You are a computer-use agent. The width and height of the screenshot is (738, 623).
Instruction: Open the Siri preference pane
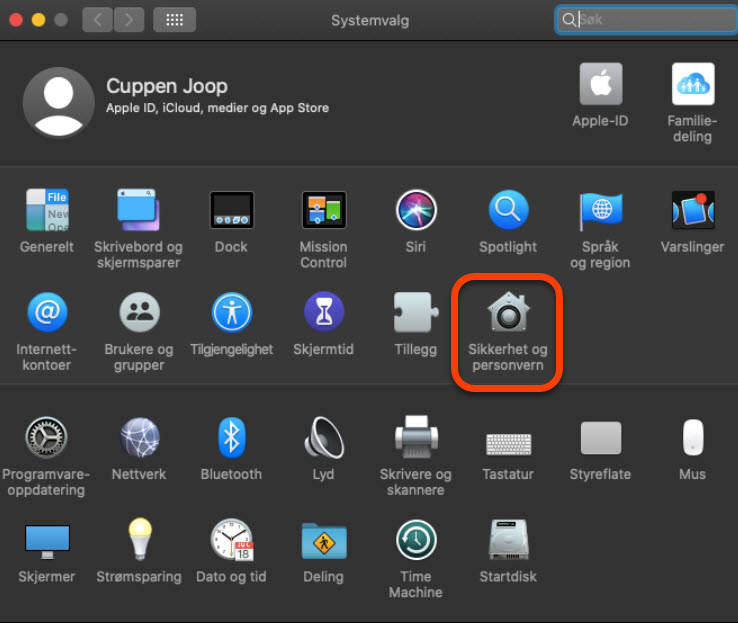[416, 210]
